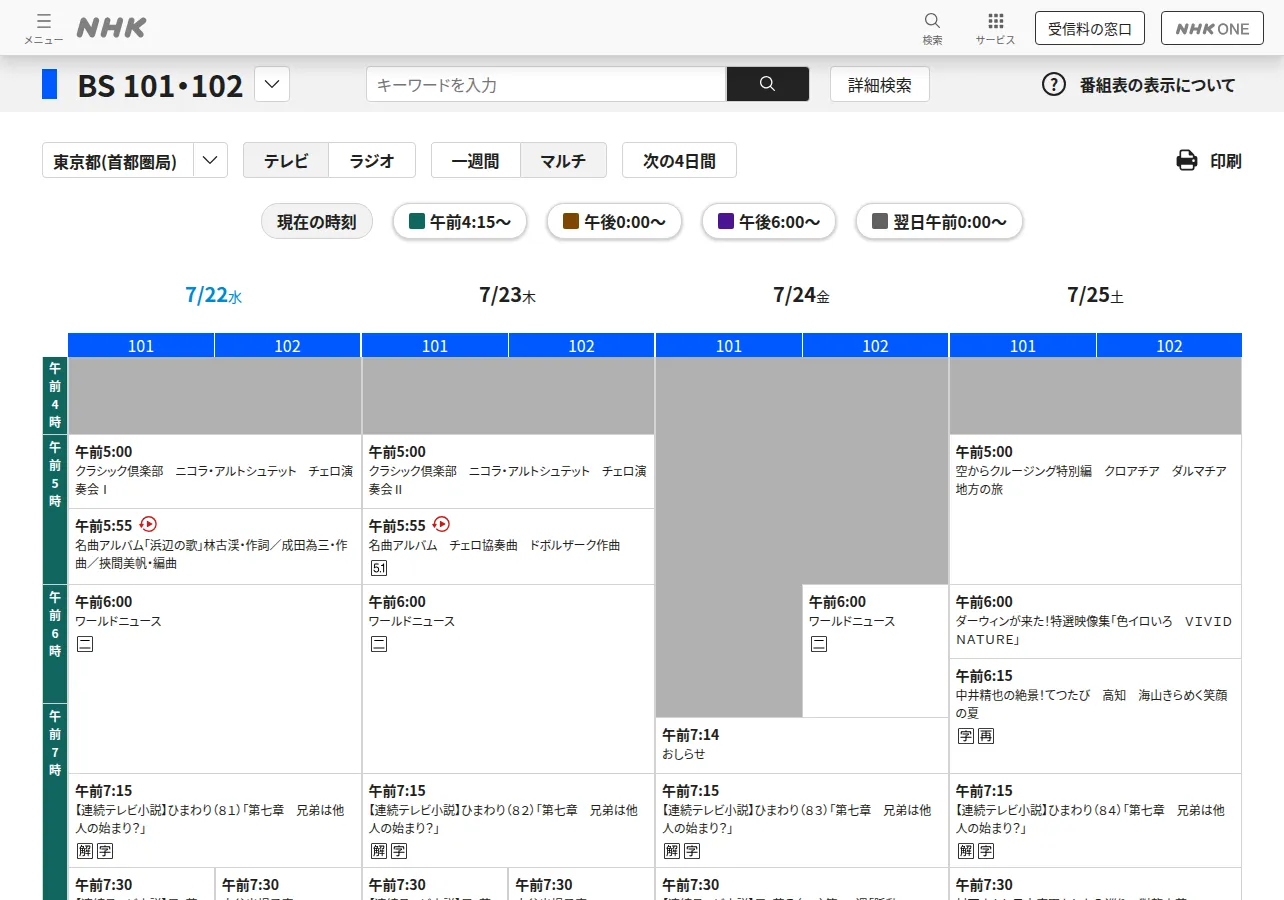1284x900 pixels.
Task: Click the question mark help icon
Action: [1054, 84]
